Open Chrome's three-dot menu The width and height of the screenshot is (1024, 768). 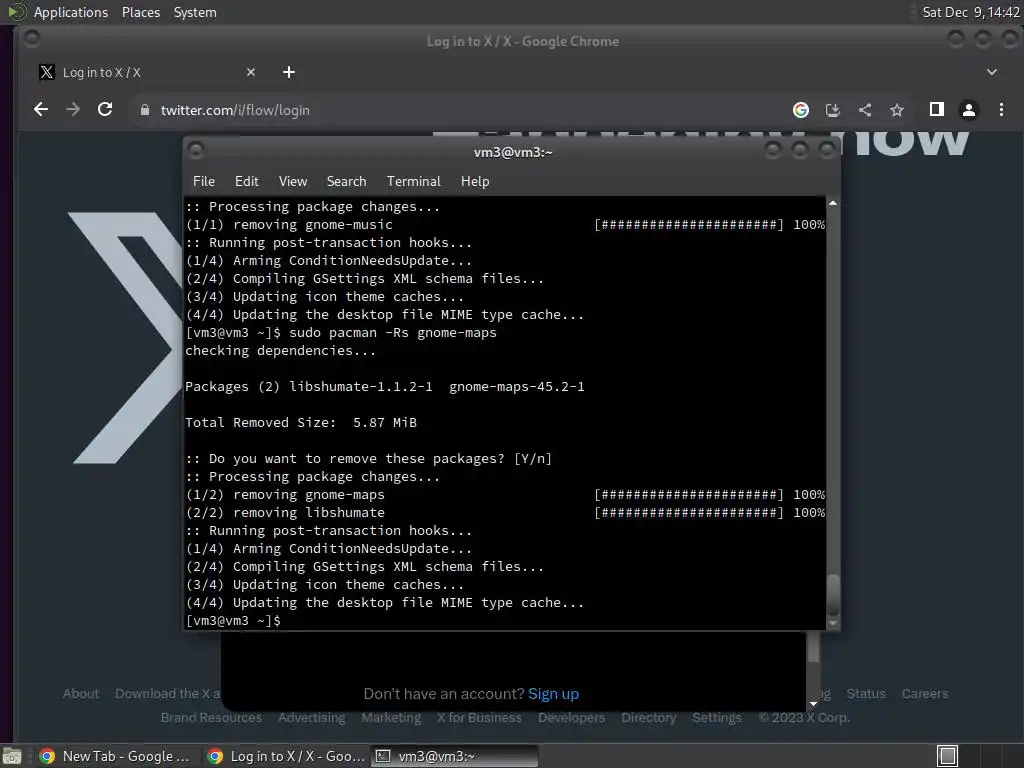pos(1001,110)
